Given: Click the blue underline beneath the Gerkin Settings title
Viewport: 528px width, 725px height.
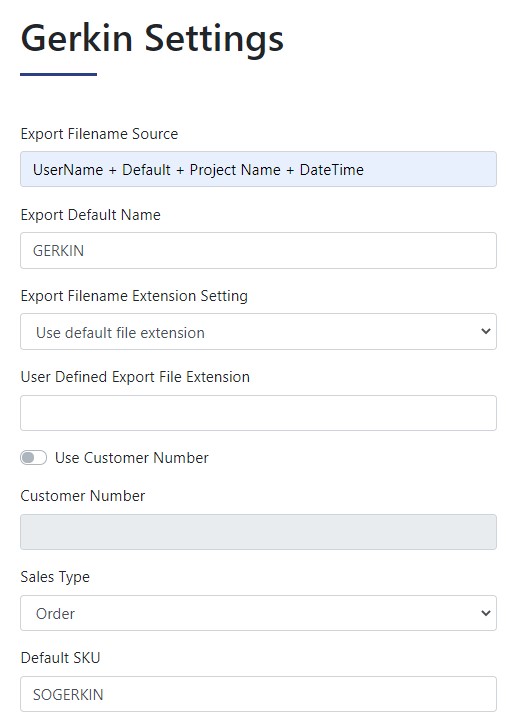Looking at the screenshot, I should 58,74.
